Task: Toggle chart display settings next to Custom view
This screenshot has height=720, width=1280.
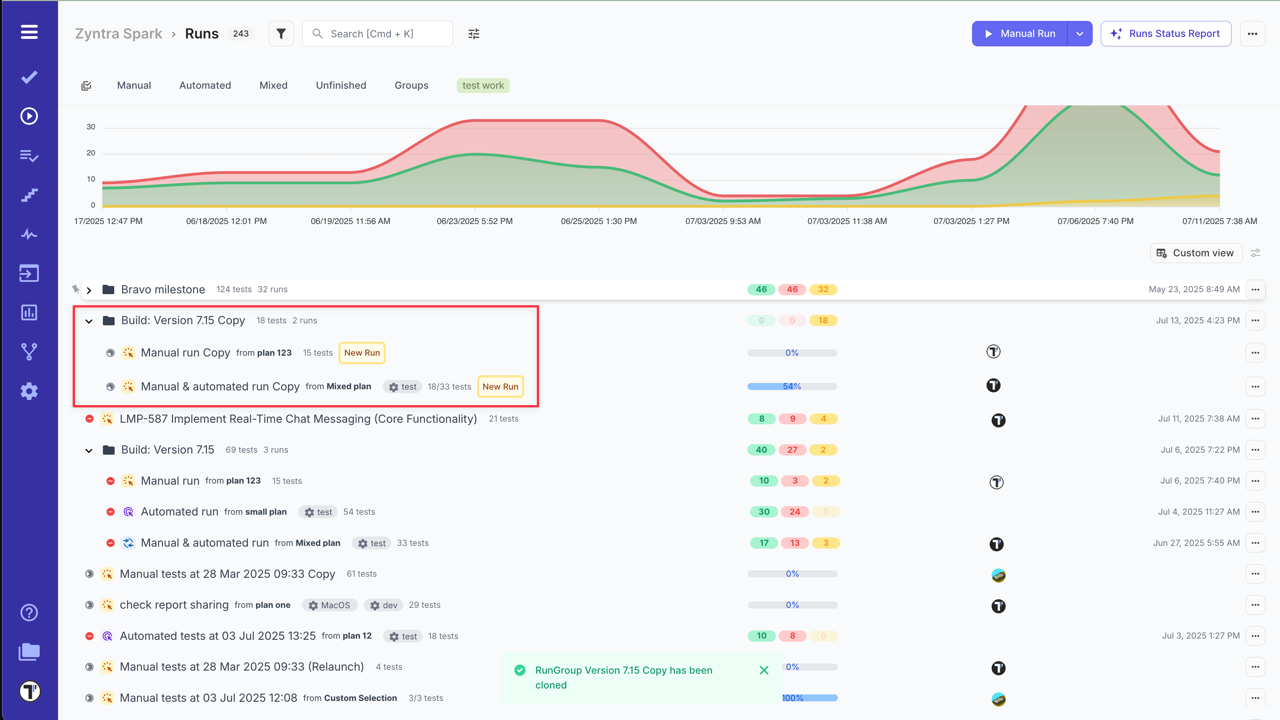Action: pos(1255,253)
